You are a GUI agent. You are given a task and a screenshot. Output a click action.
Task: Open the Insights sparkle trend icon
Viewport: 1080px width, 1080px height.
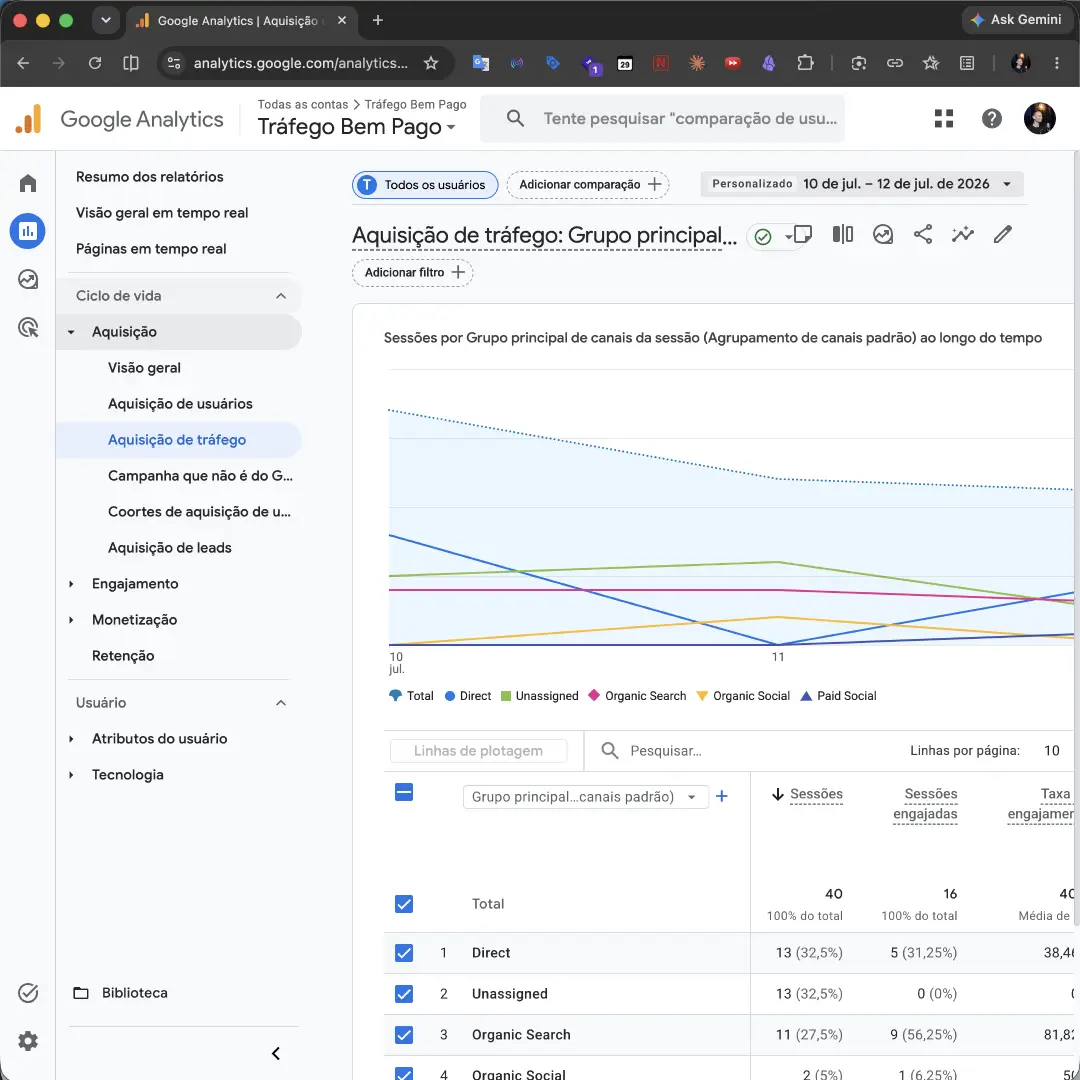[962, 234]
